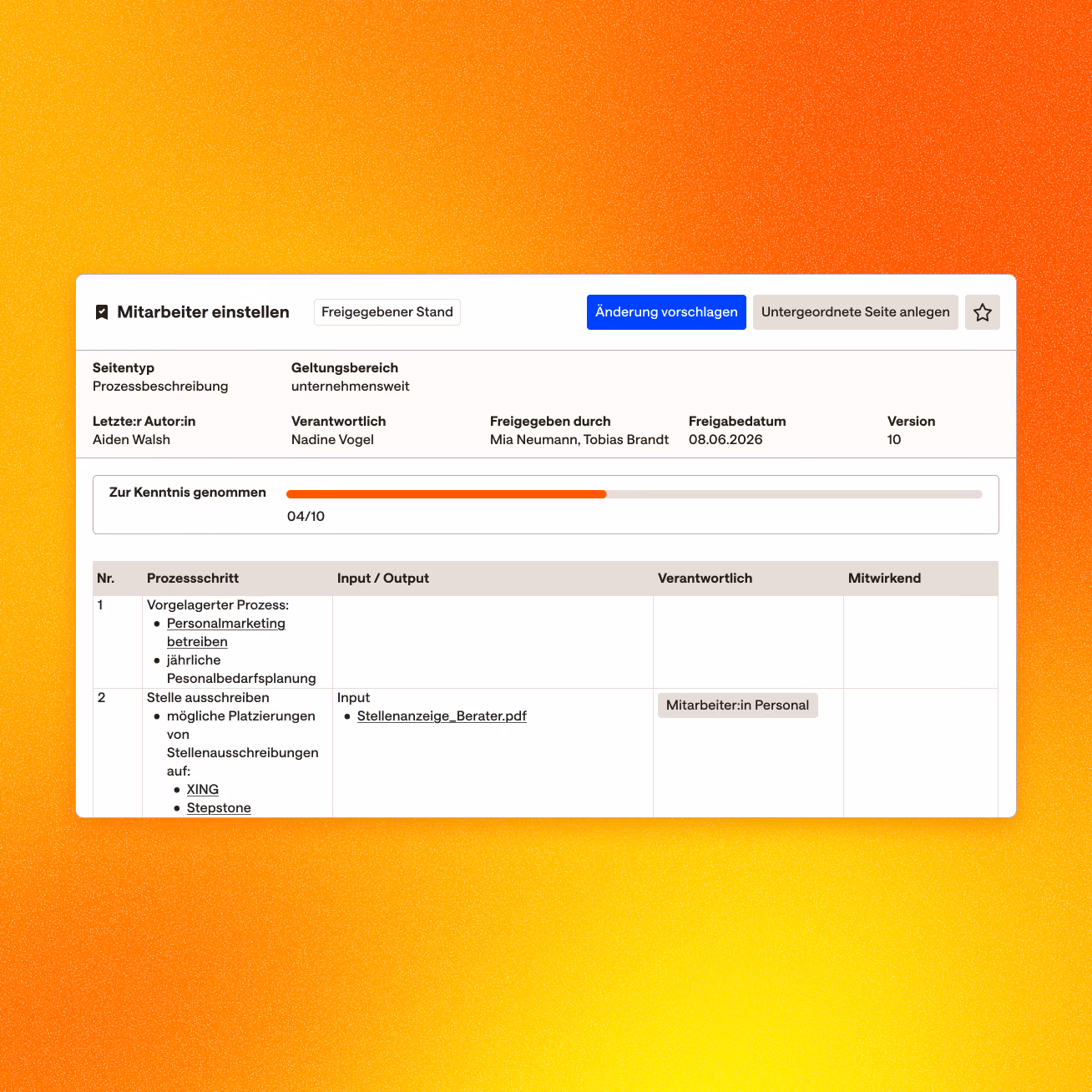Open the Personalmarketing betreiben link
This screenshot has height=1092, width=1092.
(226, 633)
